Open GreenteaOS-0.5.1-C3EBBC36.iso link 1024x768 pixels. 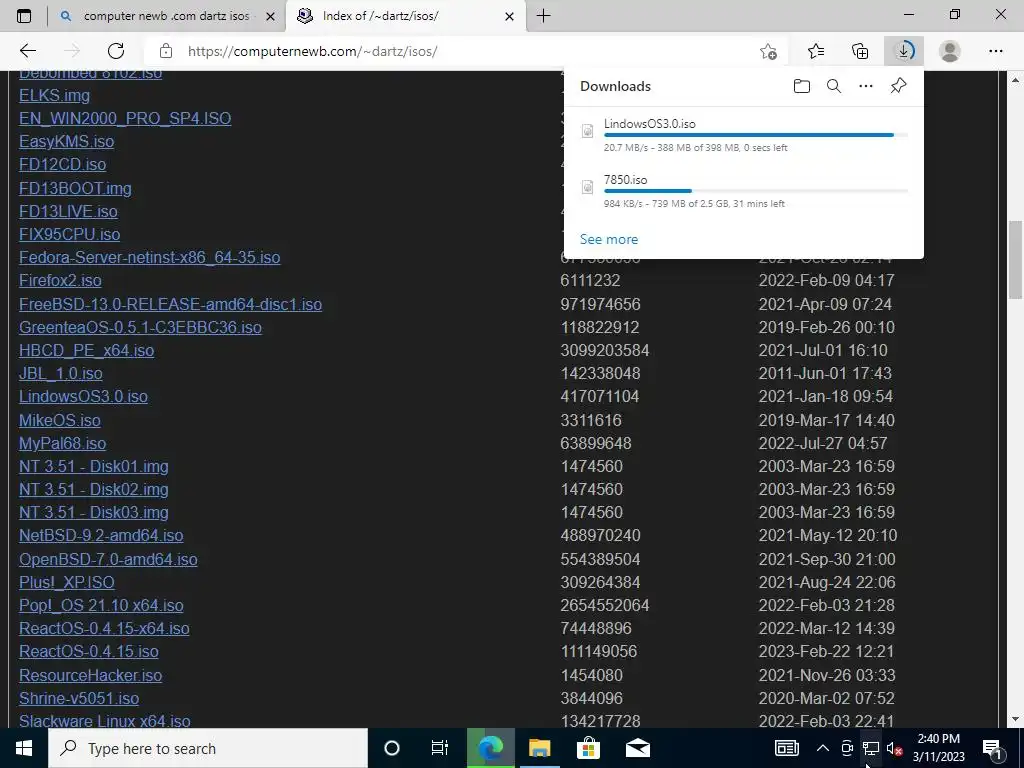pos(140,327)
